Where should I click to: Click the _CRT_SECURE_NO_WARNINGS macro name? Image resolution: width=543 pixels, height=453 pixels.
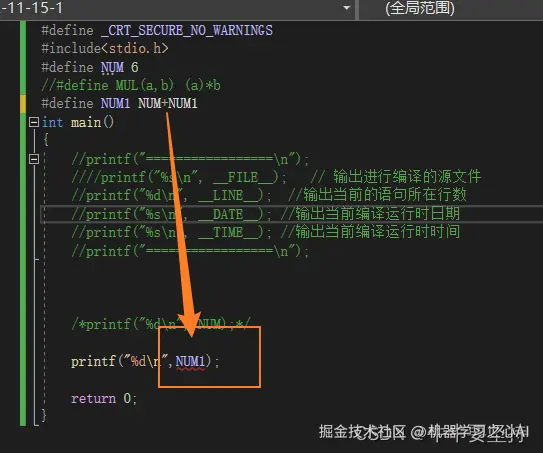coord(187,30)
